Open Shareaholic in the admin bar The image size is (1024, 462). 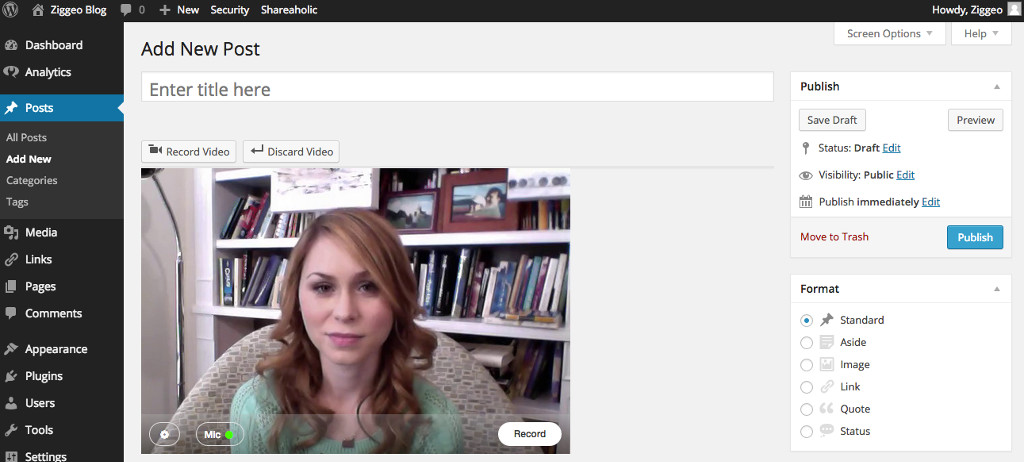[289, 10]
